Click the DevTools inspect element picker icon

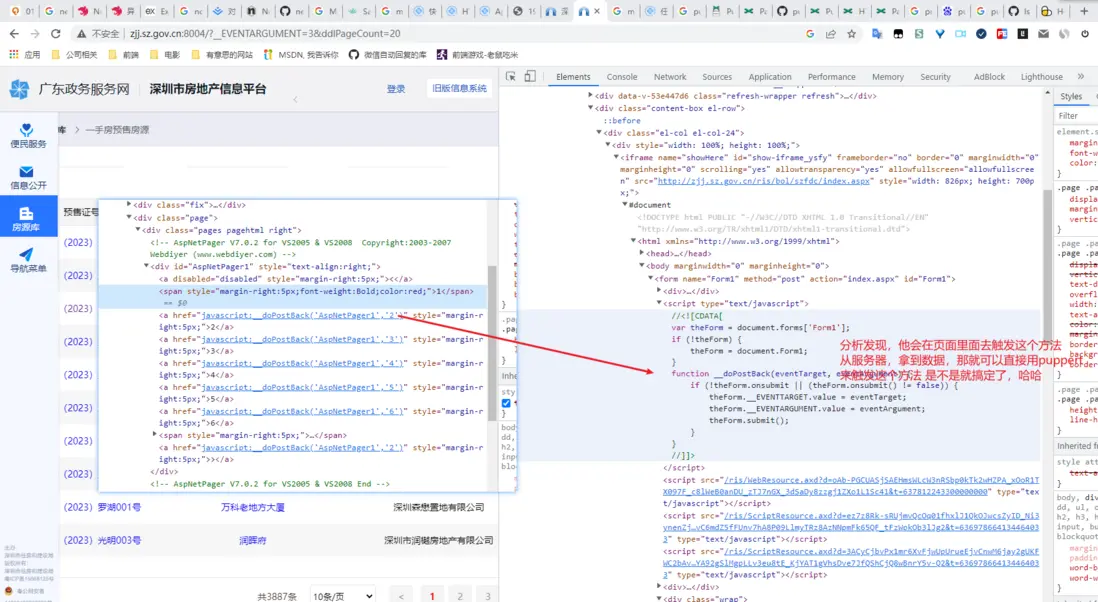[x=511, y=77]
